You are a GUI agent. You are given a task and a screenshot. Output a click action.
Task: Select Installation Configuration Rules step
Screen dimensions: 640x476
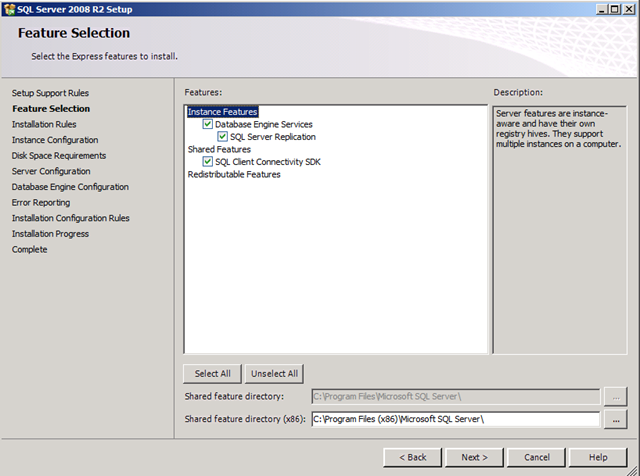[x=71, y=218]
